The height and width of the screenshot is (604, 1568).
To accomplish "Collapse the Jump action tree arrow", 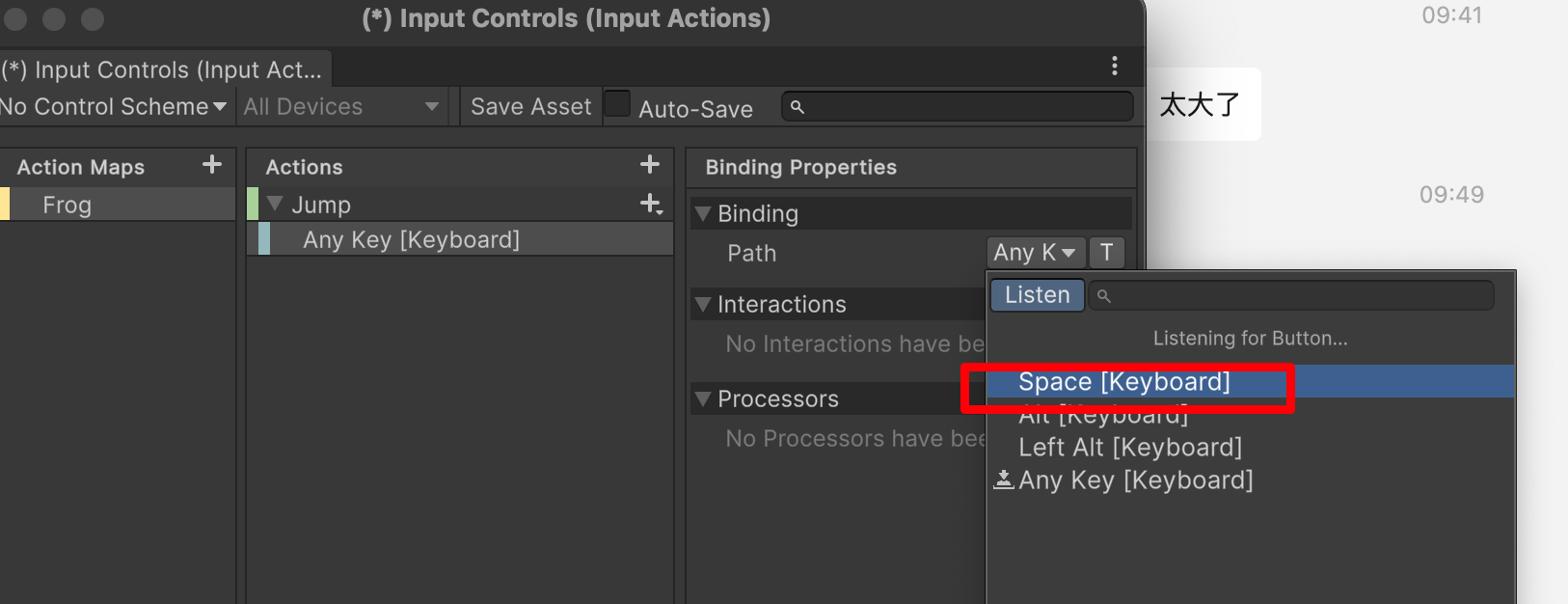I will click(275, 204).
